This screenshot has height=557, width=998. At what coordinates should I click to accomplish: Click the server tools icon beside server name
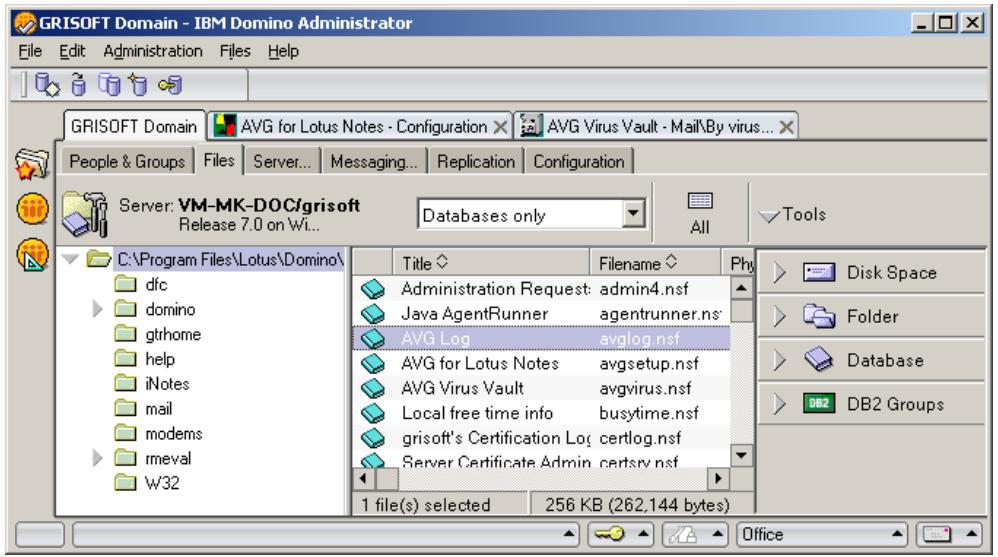click(85, 214)
